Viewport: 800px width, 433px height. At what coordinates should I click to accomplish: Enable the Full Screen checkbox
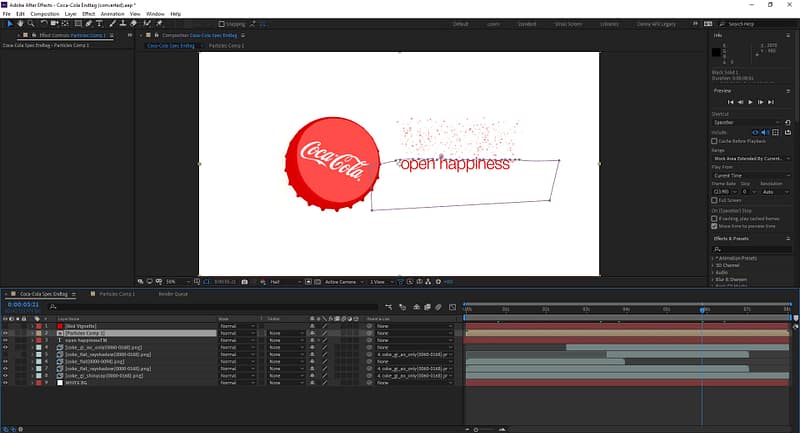(714, 200)
